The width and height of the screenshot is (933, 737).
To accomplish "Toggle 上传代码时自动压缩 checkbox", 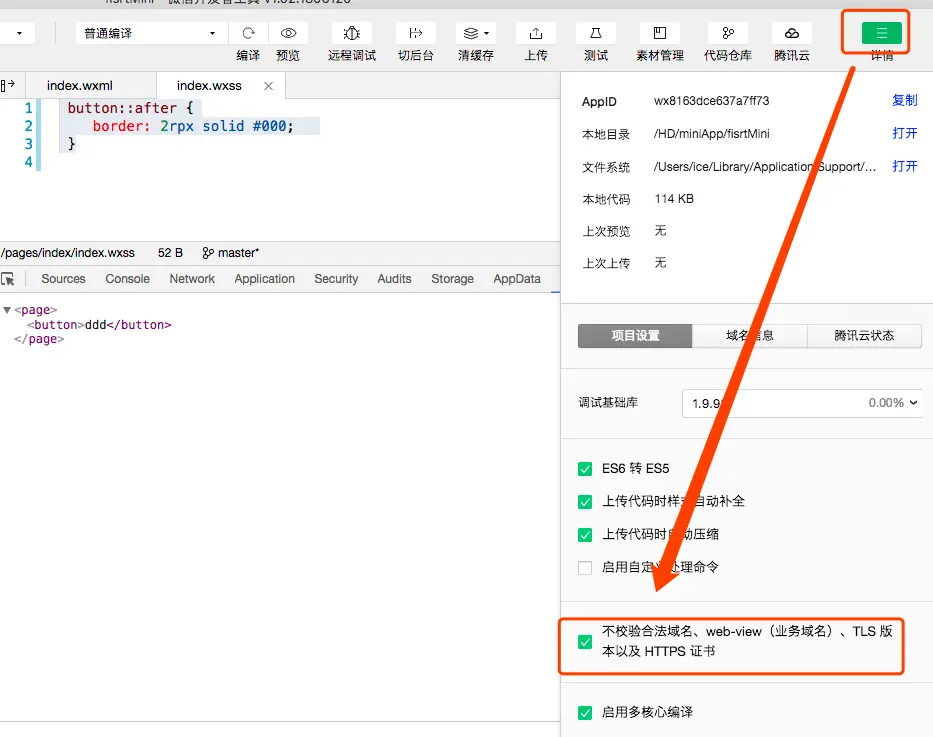I will pyautogui.click(x=585, y=535).
